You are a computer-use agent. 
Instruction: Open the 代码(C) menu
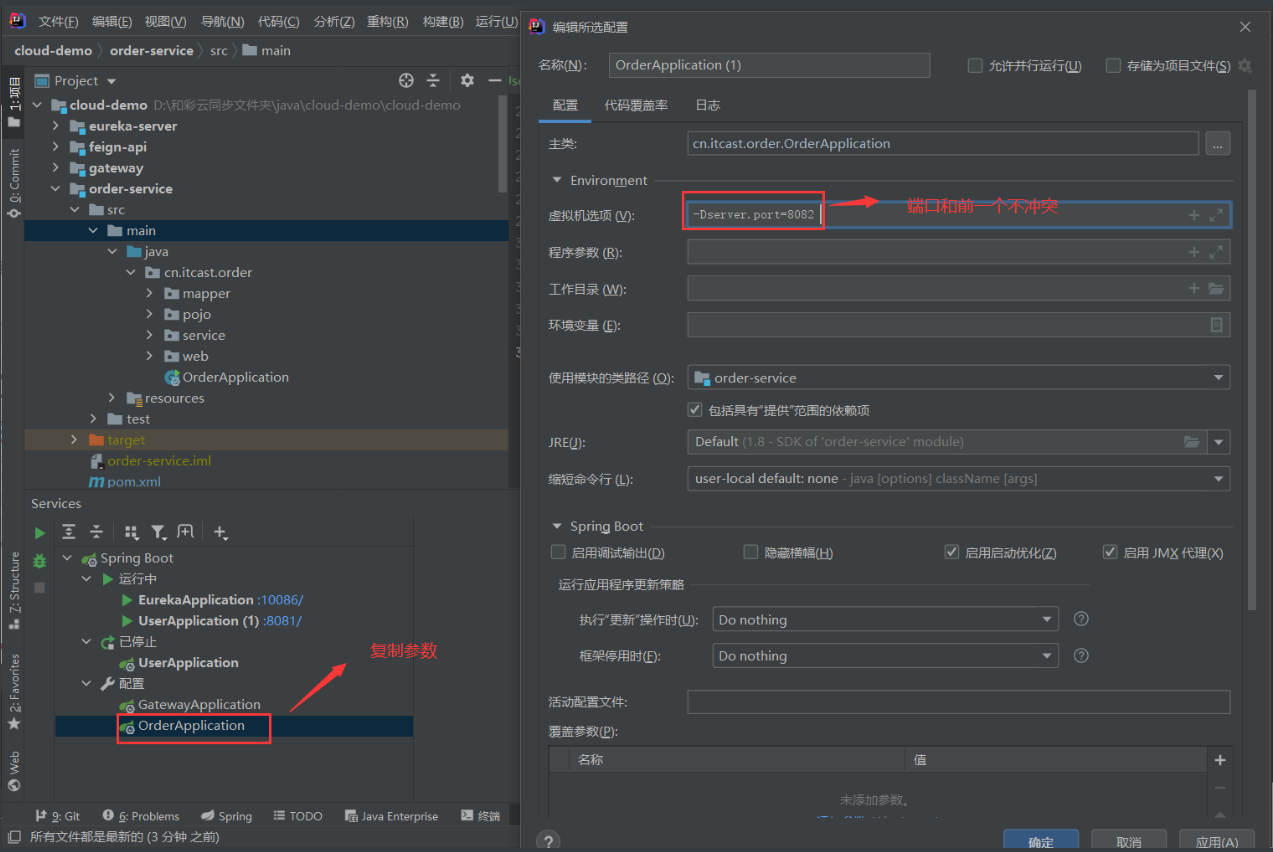point(278,22)
